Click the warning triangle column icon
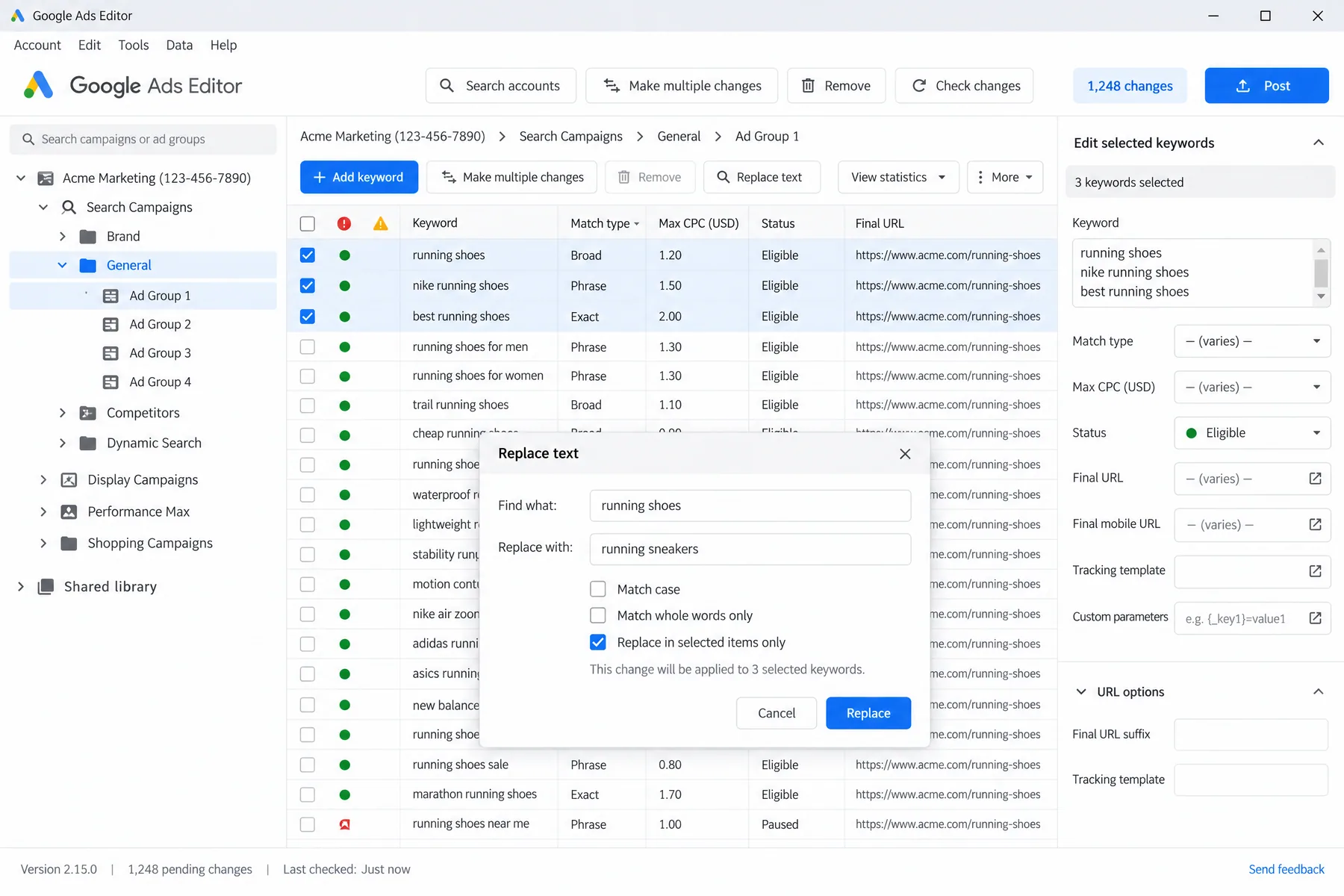 pos(381,223)
